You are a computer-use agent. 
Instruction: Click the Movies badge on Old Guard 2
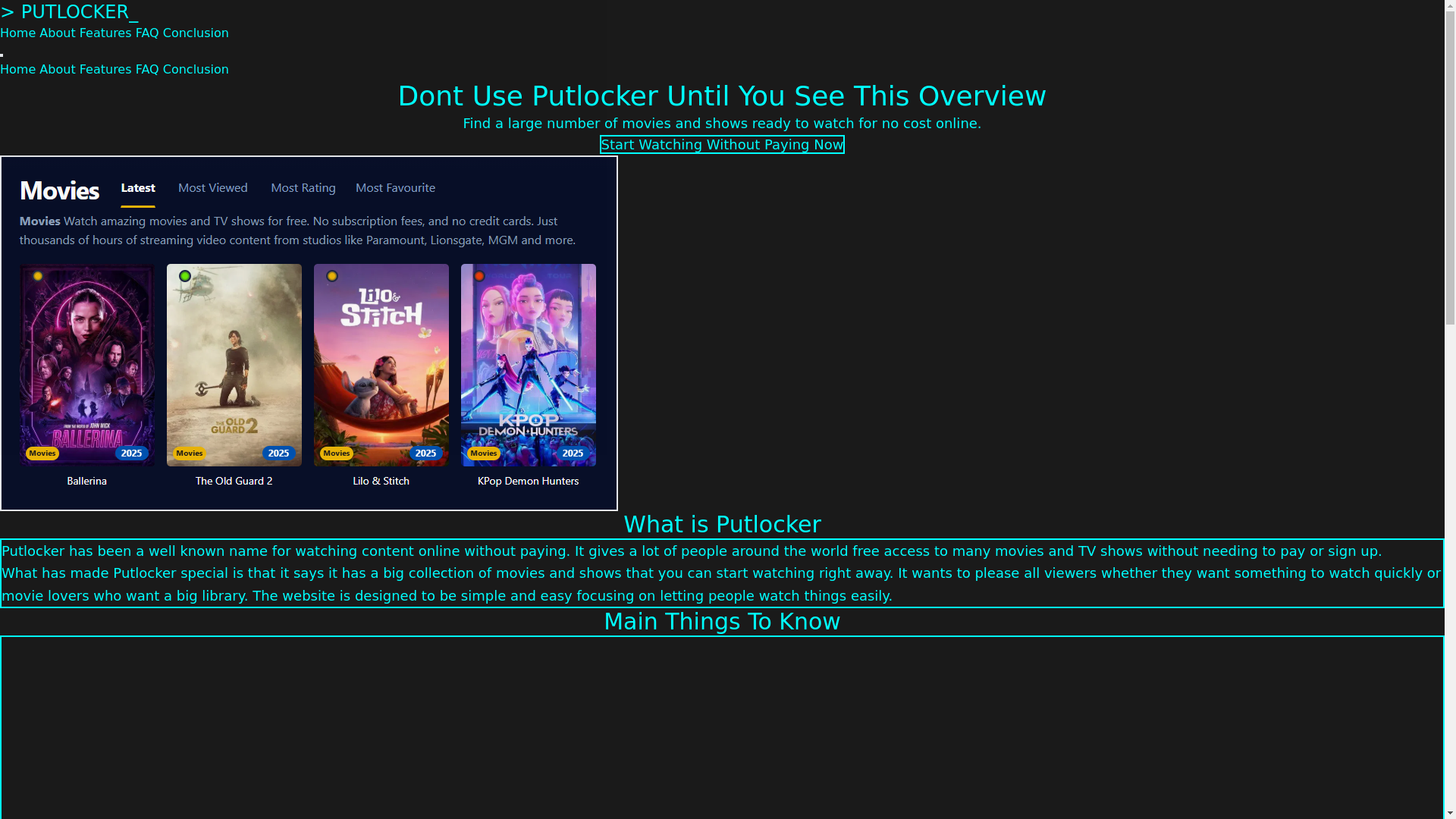[190, 453]
